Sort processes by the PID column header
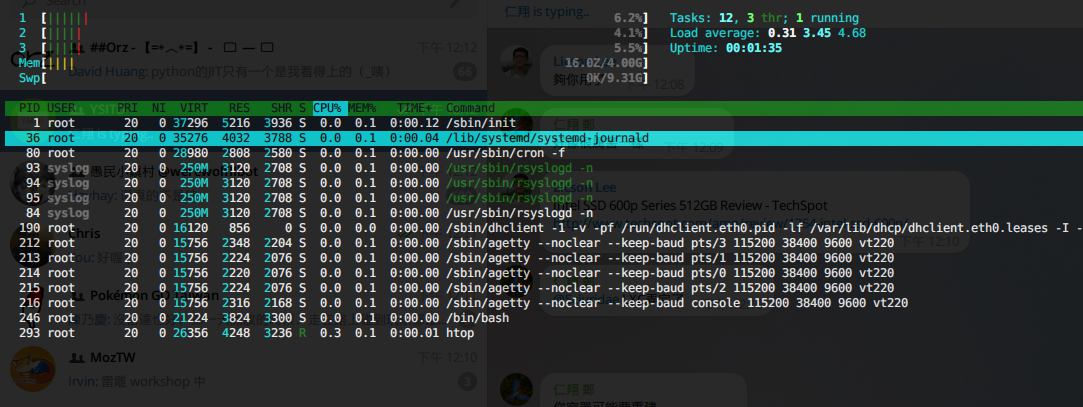The height and width of the screenshot is (407, 1083). coord(29,108)
